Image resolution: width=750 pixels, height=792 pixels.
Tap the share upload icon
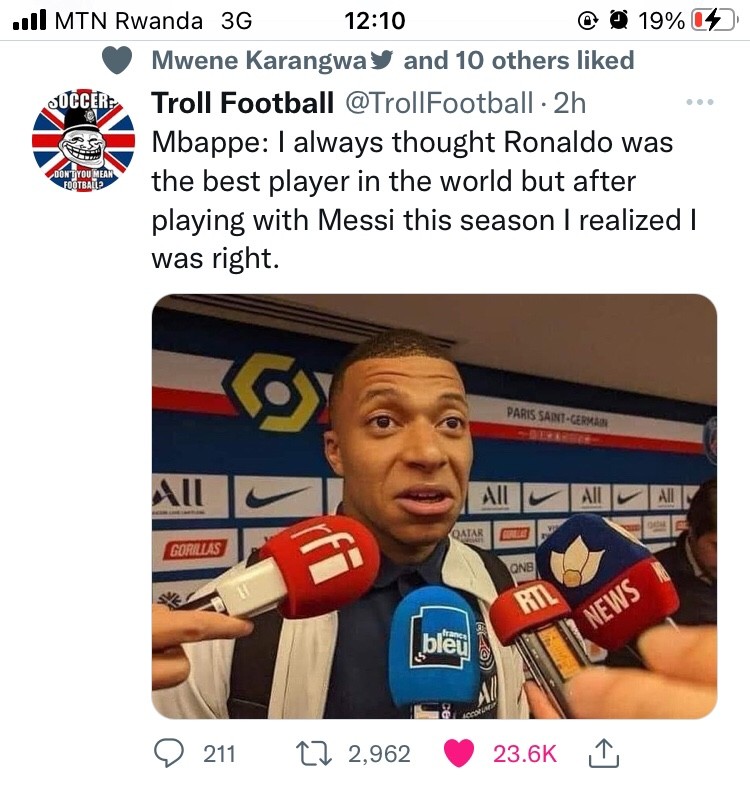pyautogui.click(x=603, y=753)
